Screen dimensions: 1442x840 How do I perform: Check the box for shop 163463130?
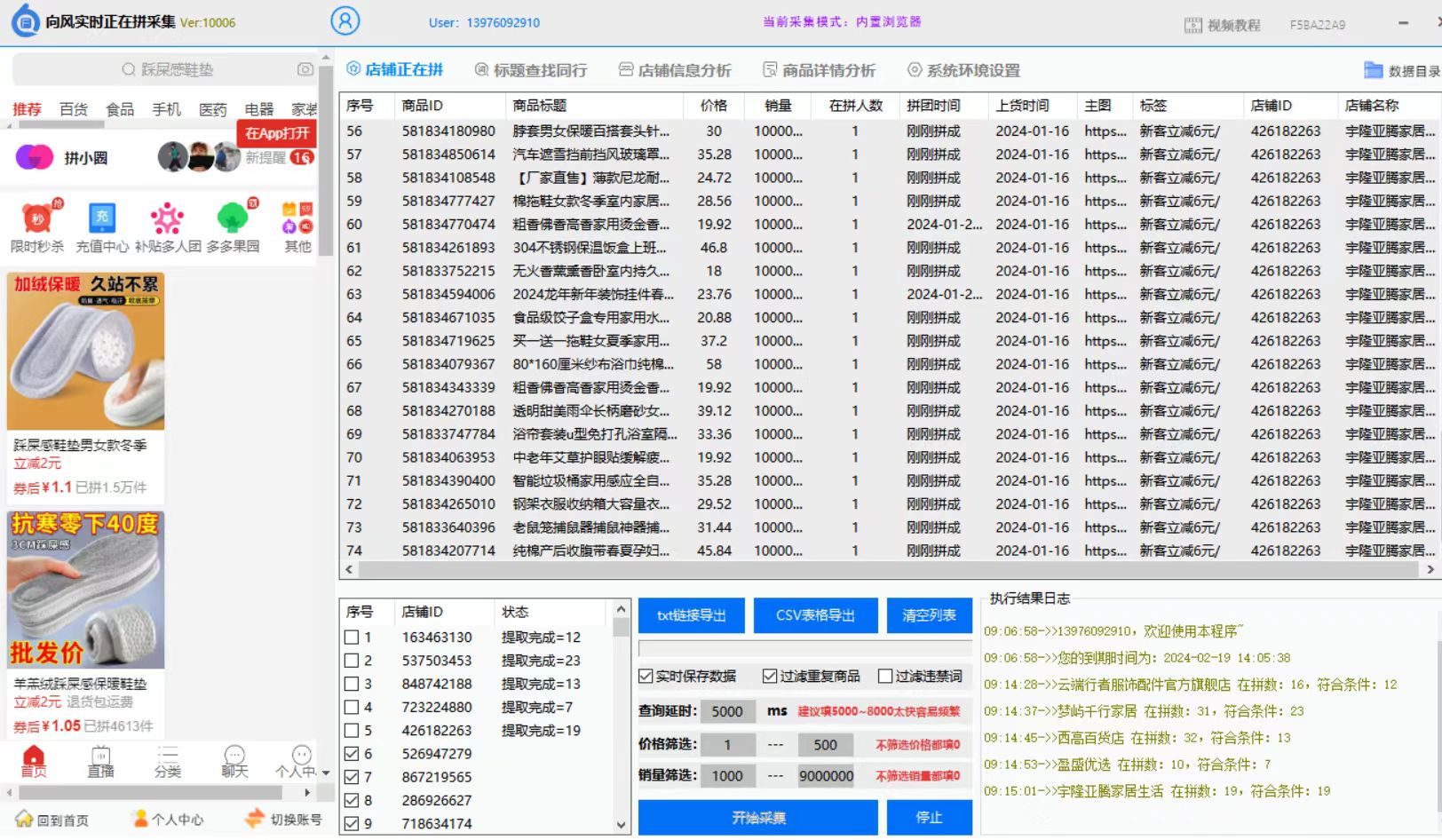(x=352, y=638)
